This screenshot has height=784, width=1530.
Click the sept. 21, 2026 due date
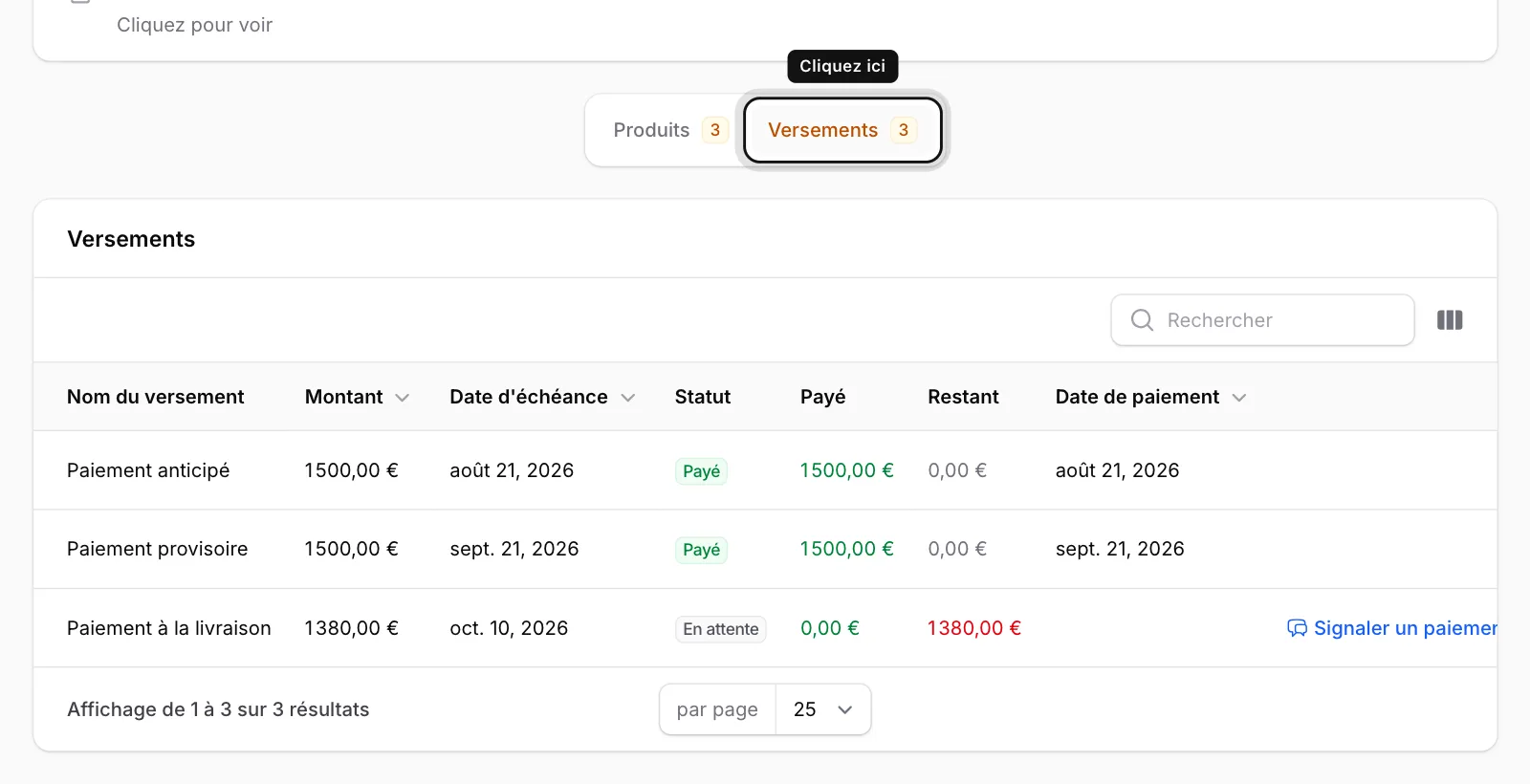point(514,549)
